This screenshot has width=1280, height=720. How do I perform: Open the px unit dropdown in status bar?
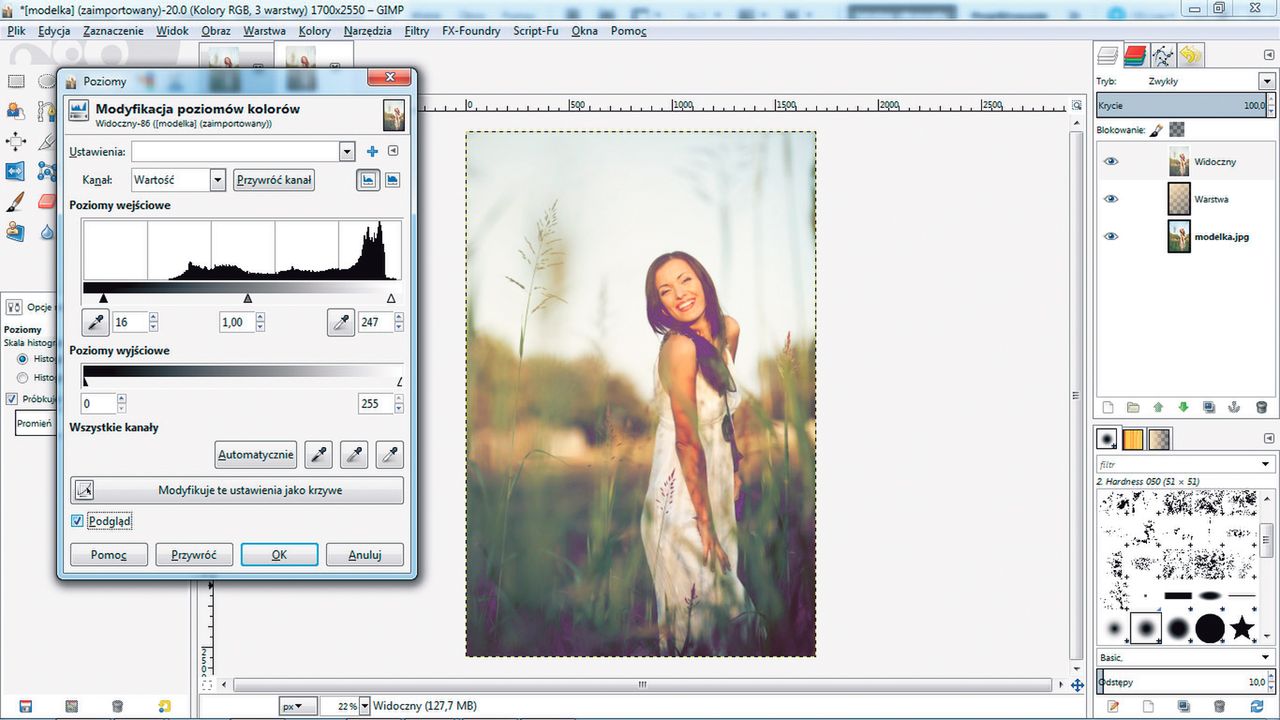(x=297, y=706)
